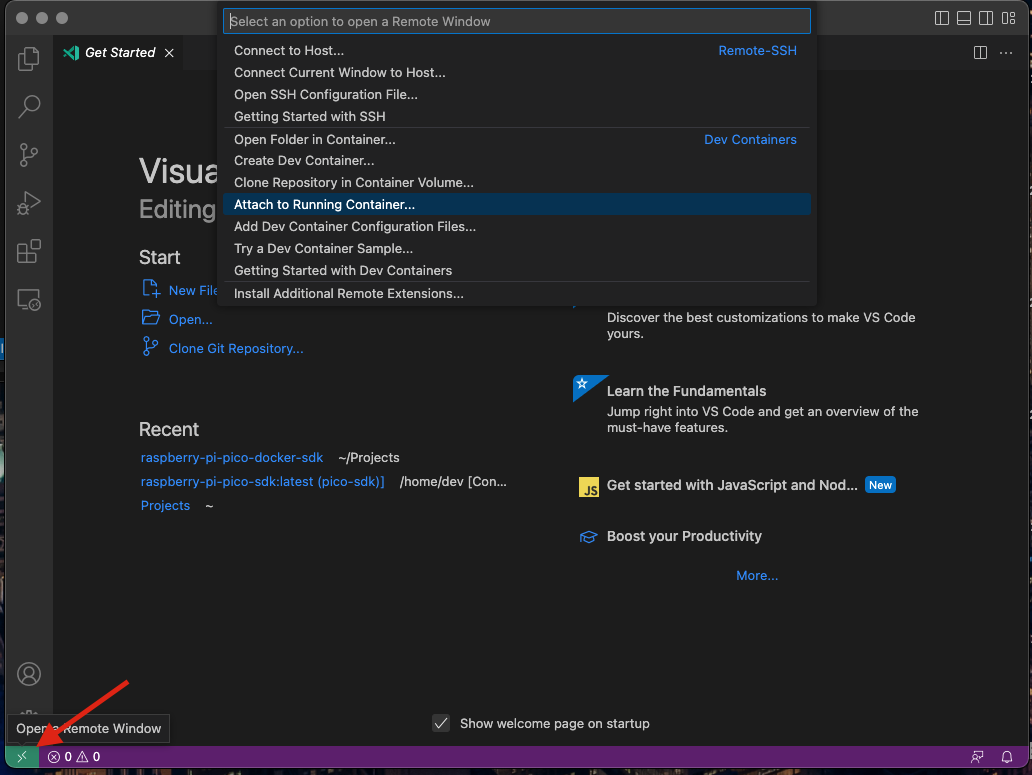Viewport: 1032px width, 775px height.
Task: Select Open Folder in Container...
Action: [517, 139]
